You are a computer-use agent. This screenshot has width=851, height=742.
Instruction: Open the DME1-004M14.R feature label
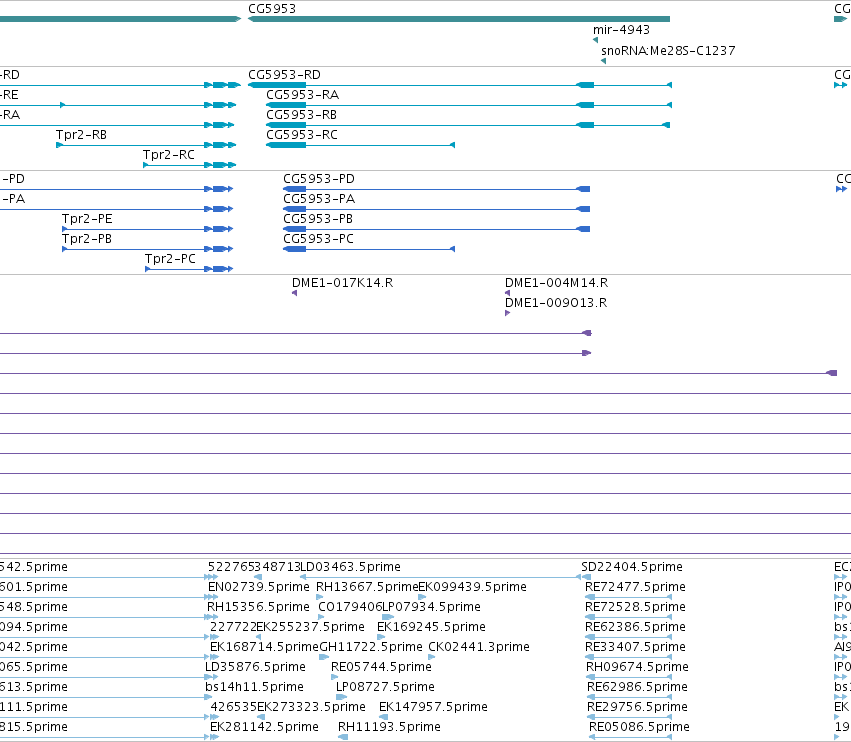[556, 283]
